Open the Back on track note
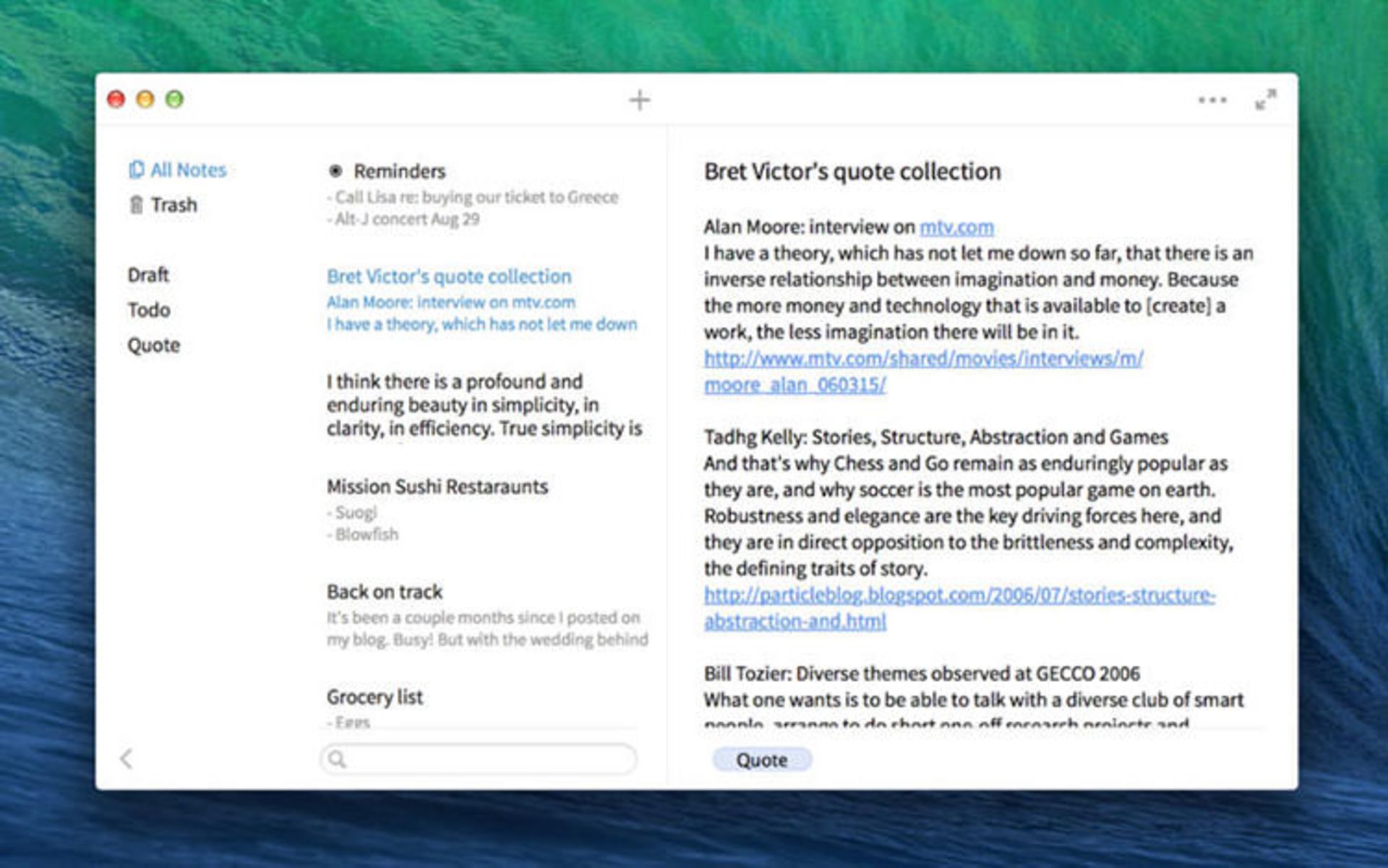 pyautogui.click(x=384, y=592)
